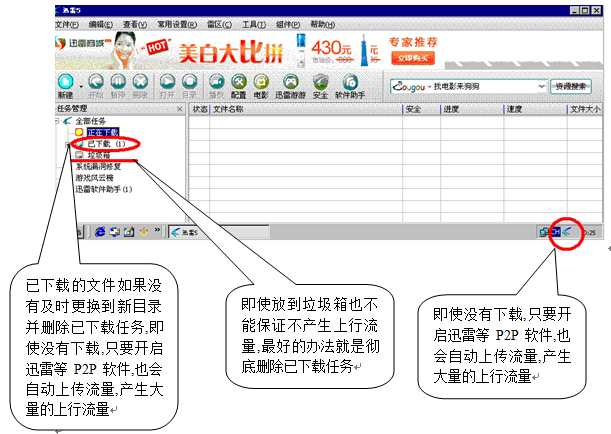
Task: Open the 文件(F) menu
Action: [x=66, y=25]
